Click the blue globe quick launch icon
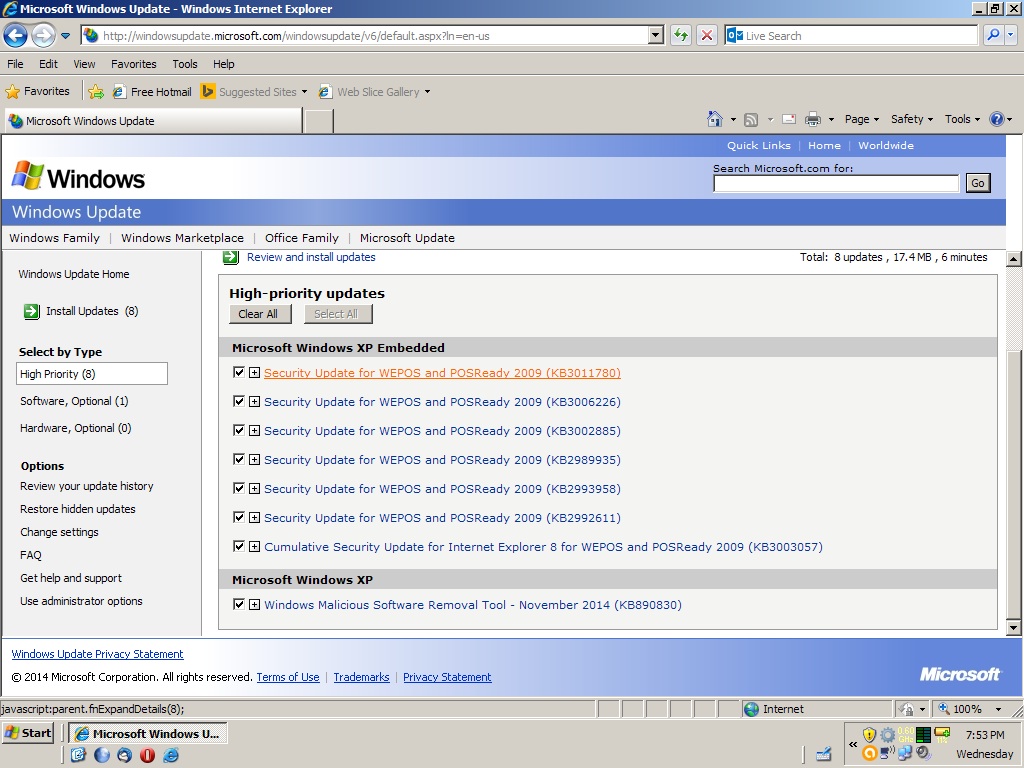Screen dimensions: 1024x768 pyautogui.click(x=102, y=755)
